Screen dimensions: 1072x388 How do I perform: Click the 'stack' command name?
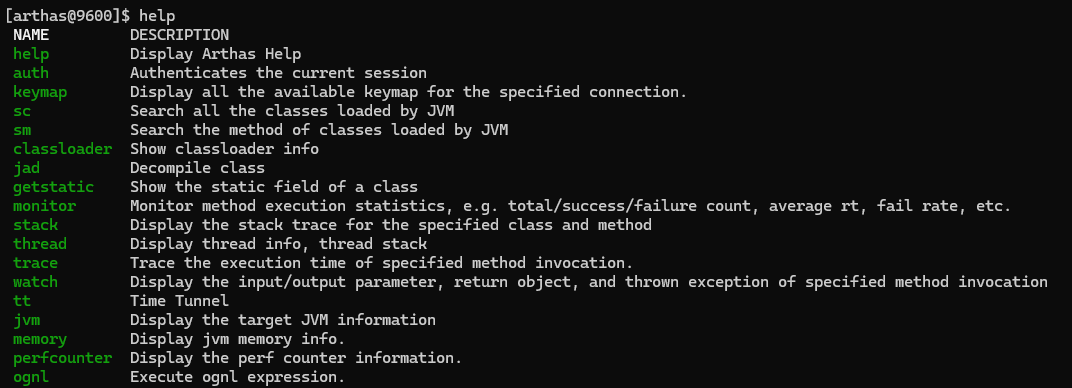pyautogui.click(x=36, y=225)
